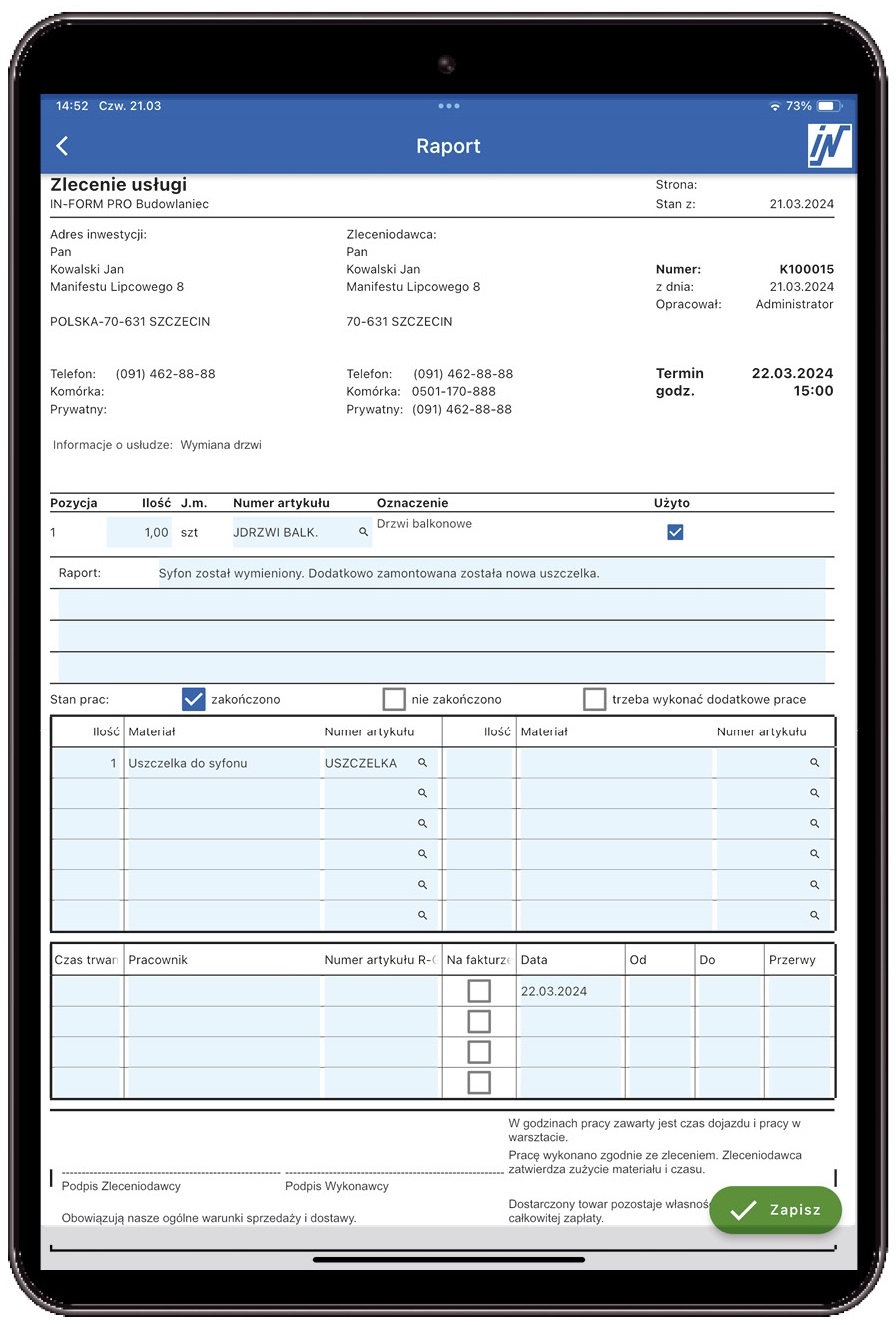The height and width of the screenshot is (1325, 896).
Task: Check Na fakturze box in first row
Action: click(x=479, y=991)
